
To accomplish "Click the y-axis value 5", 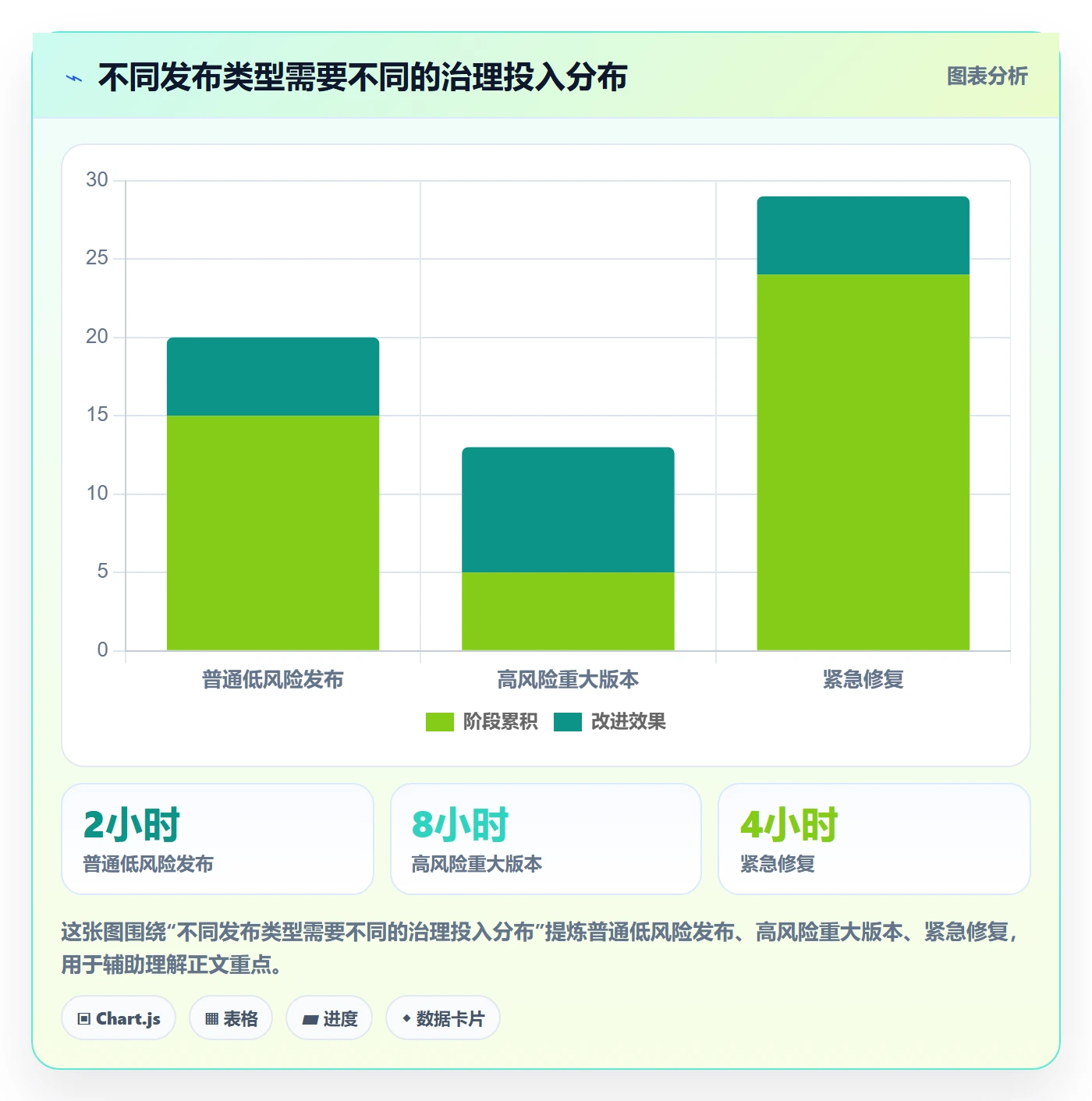I will click(103, 572).
